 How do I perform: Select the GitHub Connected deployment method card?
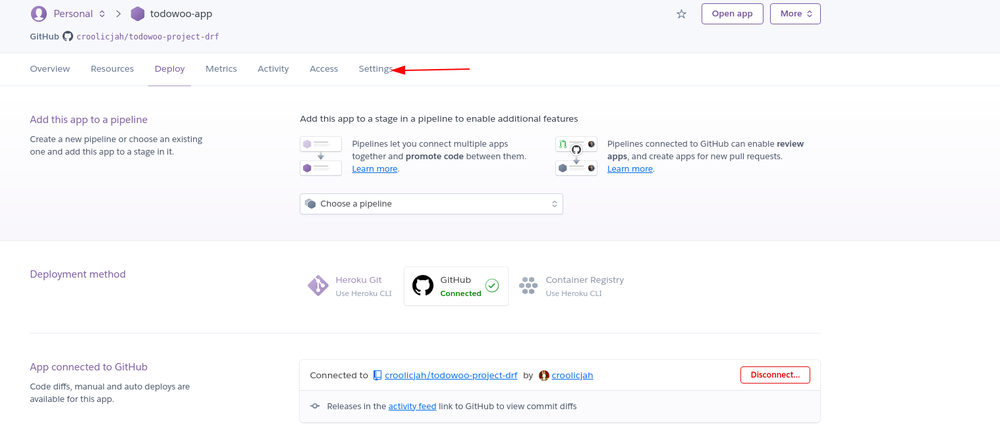click(456, 286)
